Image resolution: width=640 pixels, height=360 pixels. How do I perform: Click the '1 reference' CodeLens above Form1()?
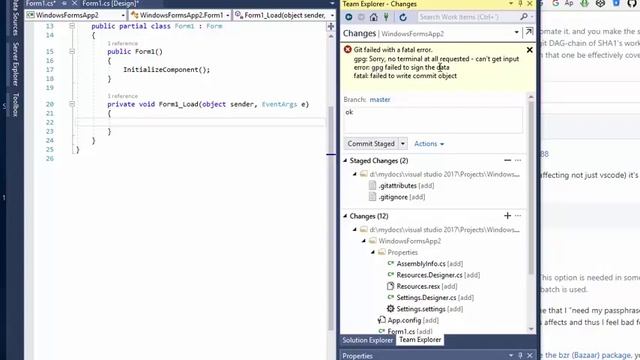point(122,43)
